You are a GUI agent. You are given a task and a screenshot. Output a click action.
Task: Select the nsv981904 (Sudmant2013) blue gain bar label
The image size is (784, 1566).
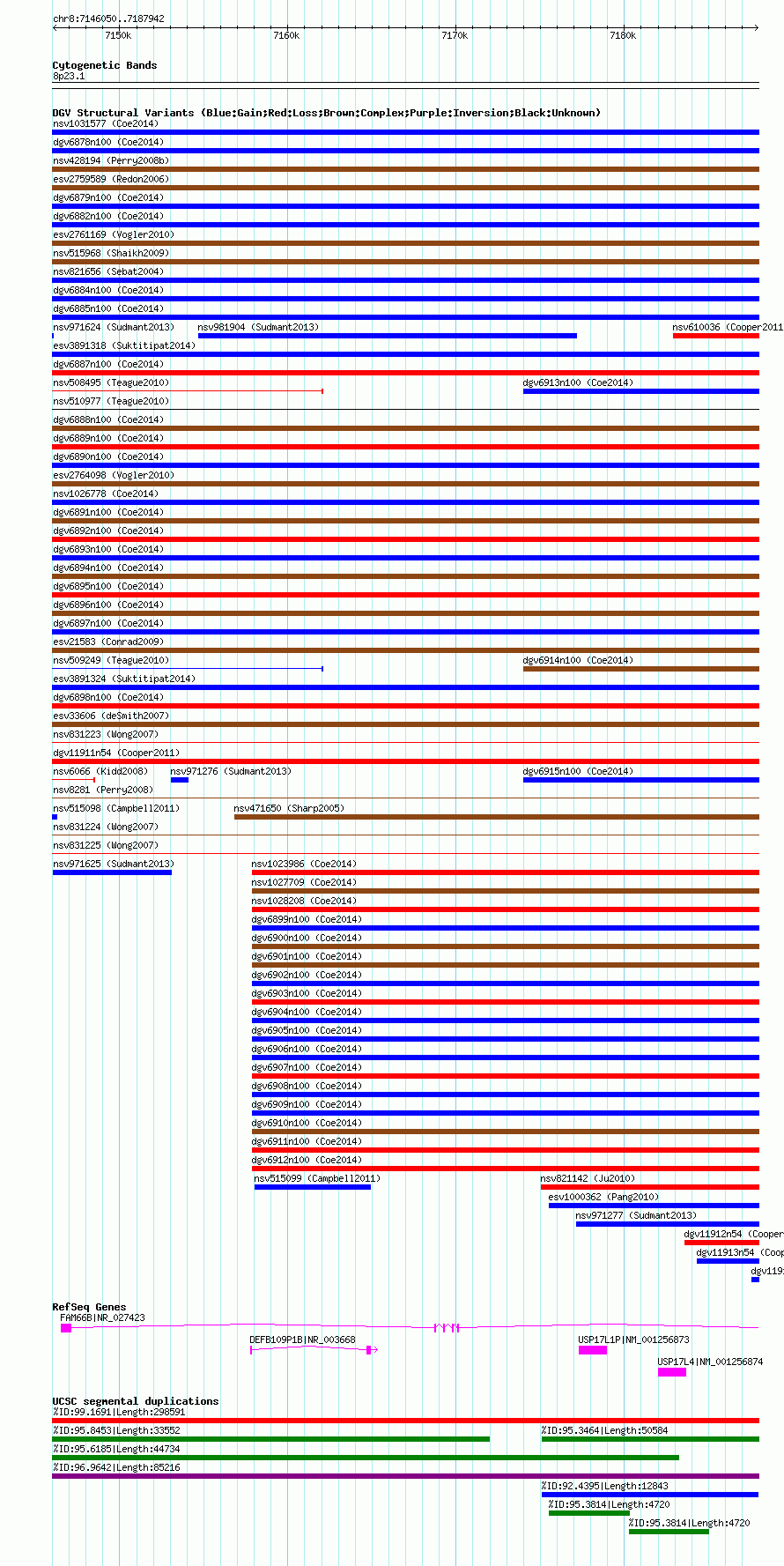[258, 327]
